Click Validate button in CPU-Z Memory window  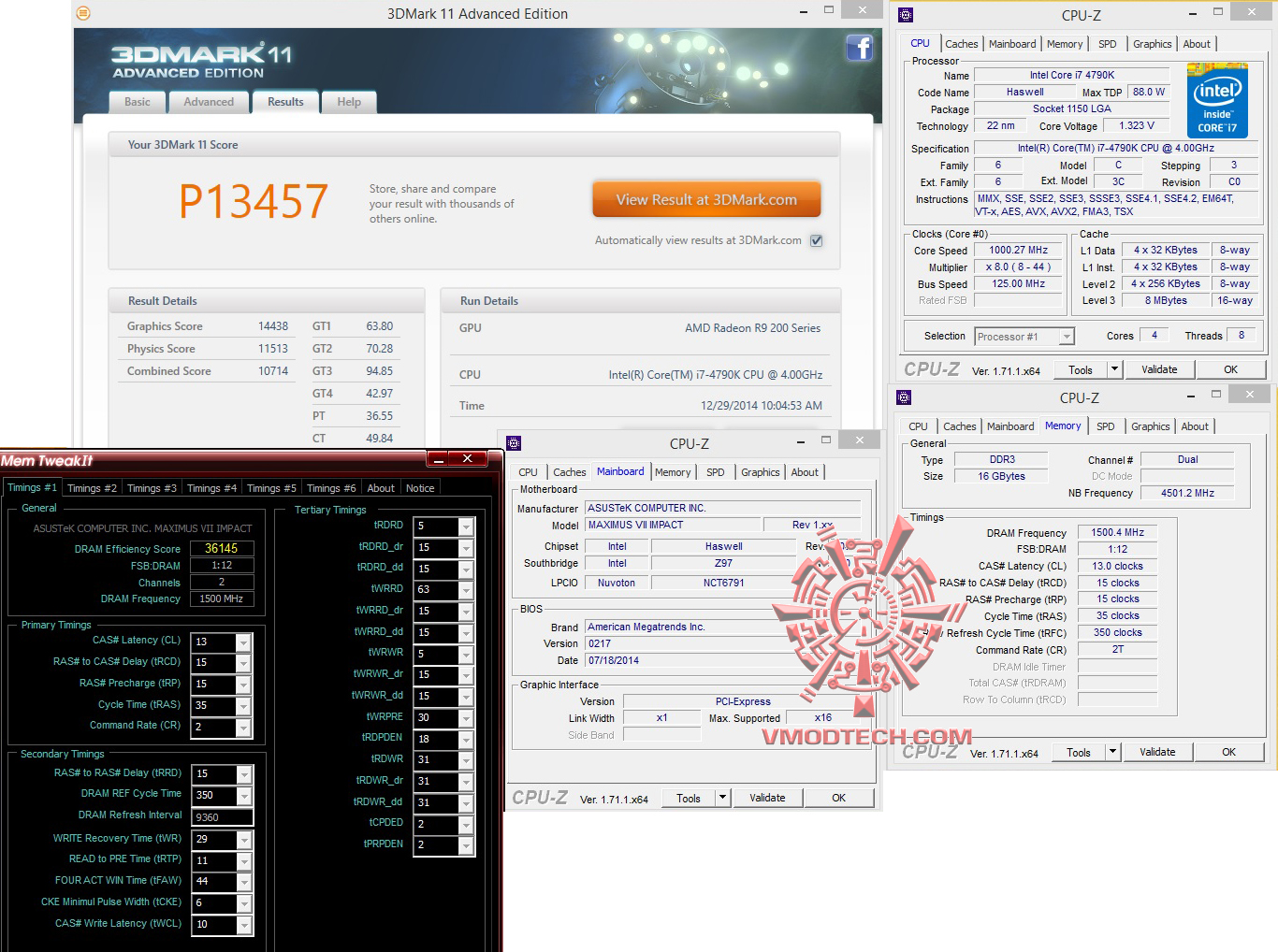tap(1157, 752)
